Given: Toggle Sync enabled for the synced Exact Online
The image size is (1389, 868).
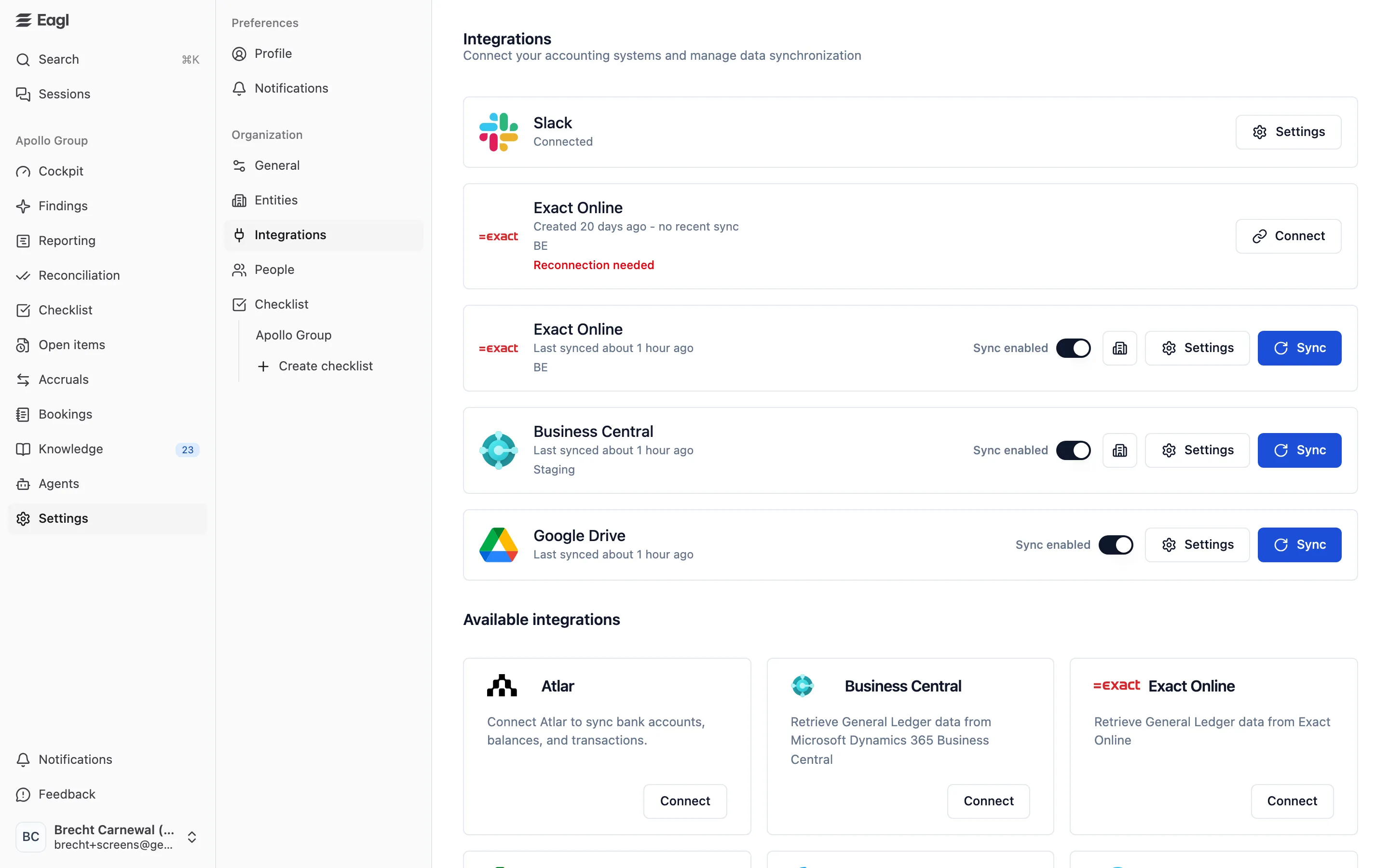Looking at the screenshot, I should (x=1073, y=348).
